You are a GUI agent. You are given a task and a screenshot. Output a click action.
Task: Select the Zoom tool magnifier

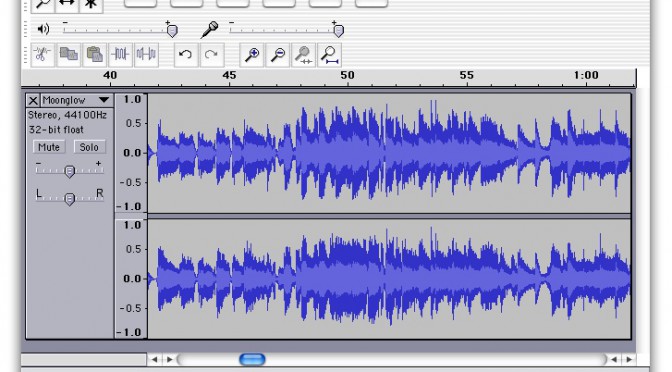(43, 5)
